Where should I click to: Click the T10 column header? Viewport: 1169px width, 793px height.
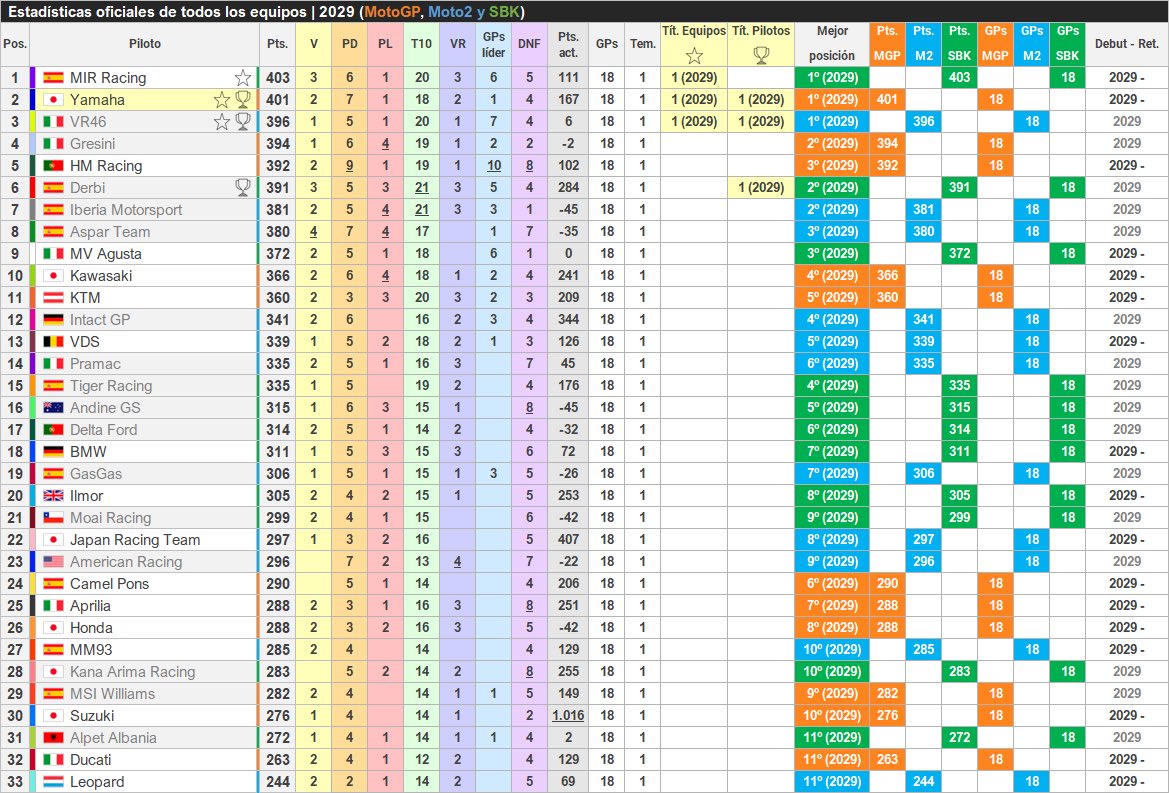click(x=421, y=44)
